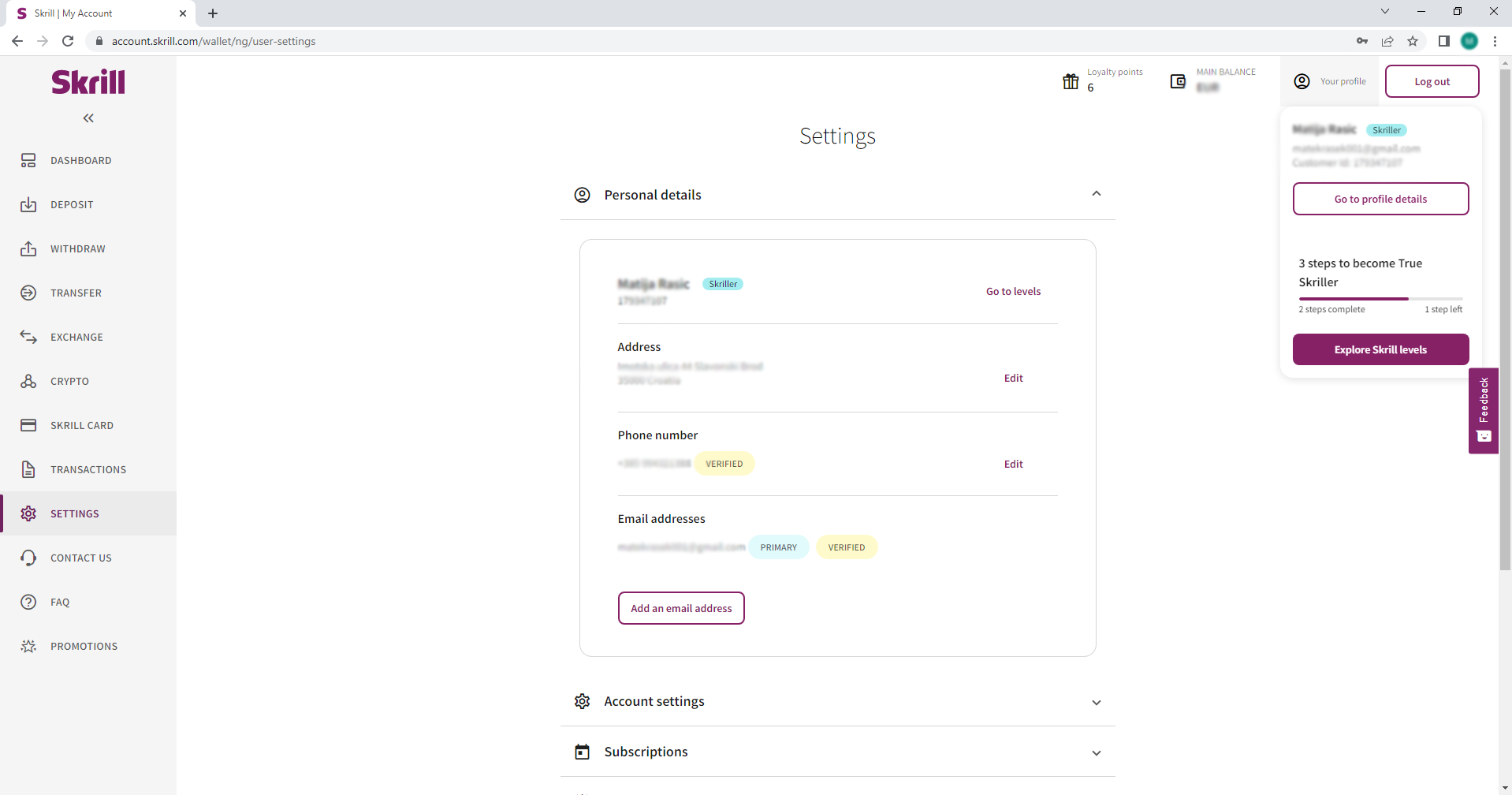
Task: Expand the Account settings section
Action: pyautogui.click(x=1097, y=702)
